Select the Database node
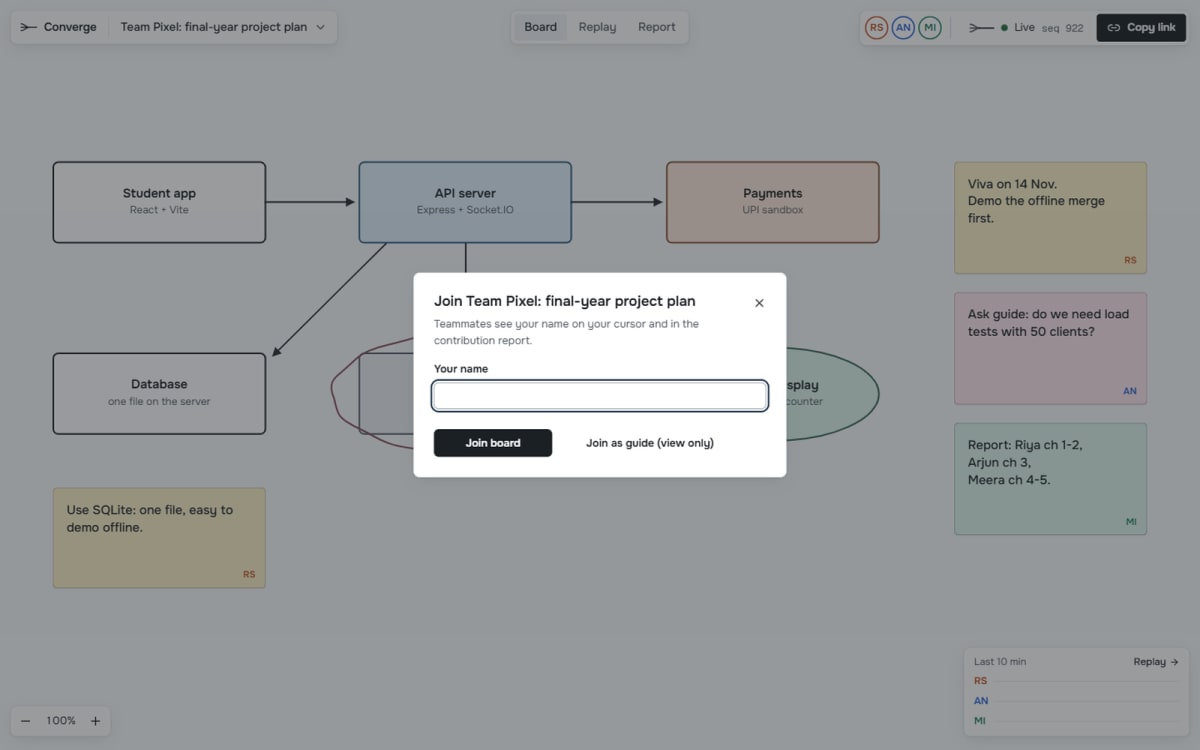The width and height of the screenshot is (1200, 750). tap(159, 393)
